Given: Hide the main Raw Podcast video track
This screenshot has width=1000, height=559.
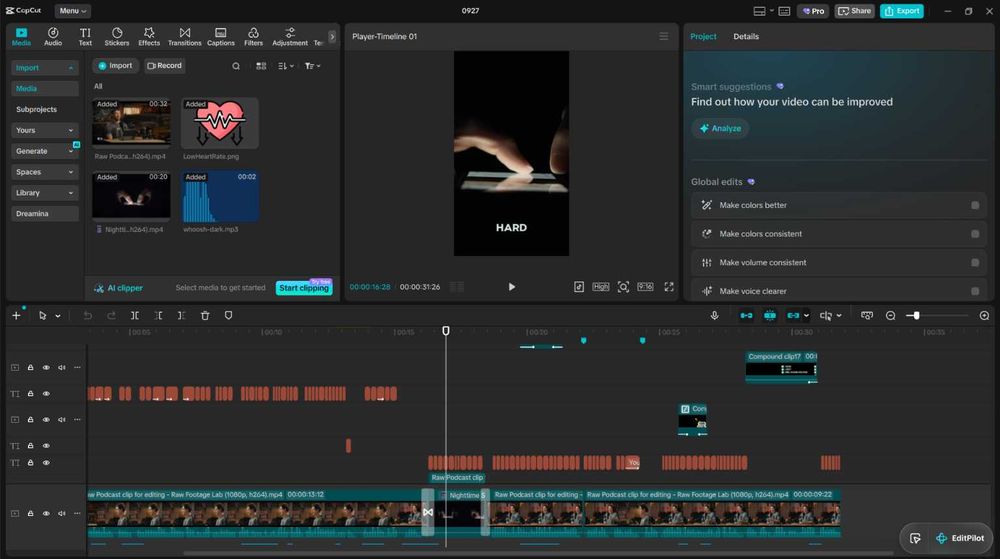Looking at the screenshot, I should coord(46,513).
